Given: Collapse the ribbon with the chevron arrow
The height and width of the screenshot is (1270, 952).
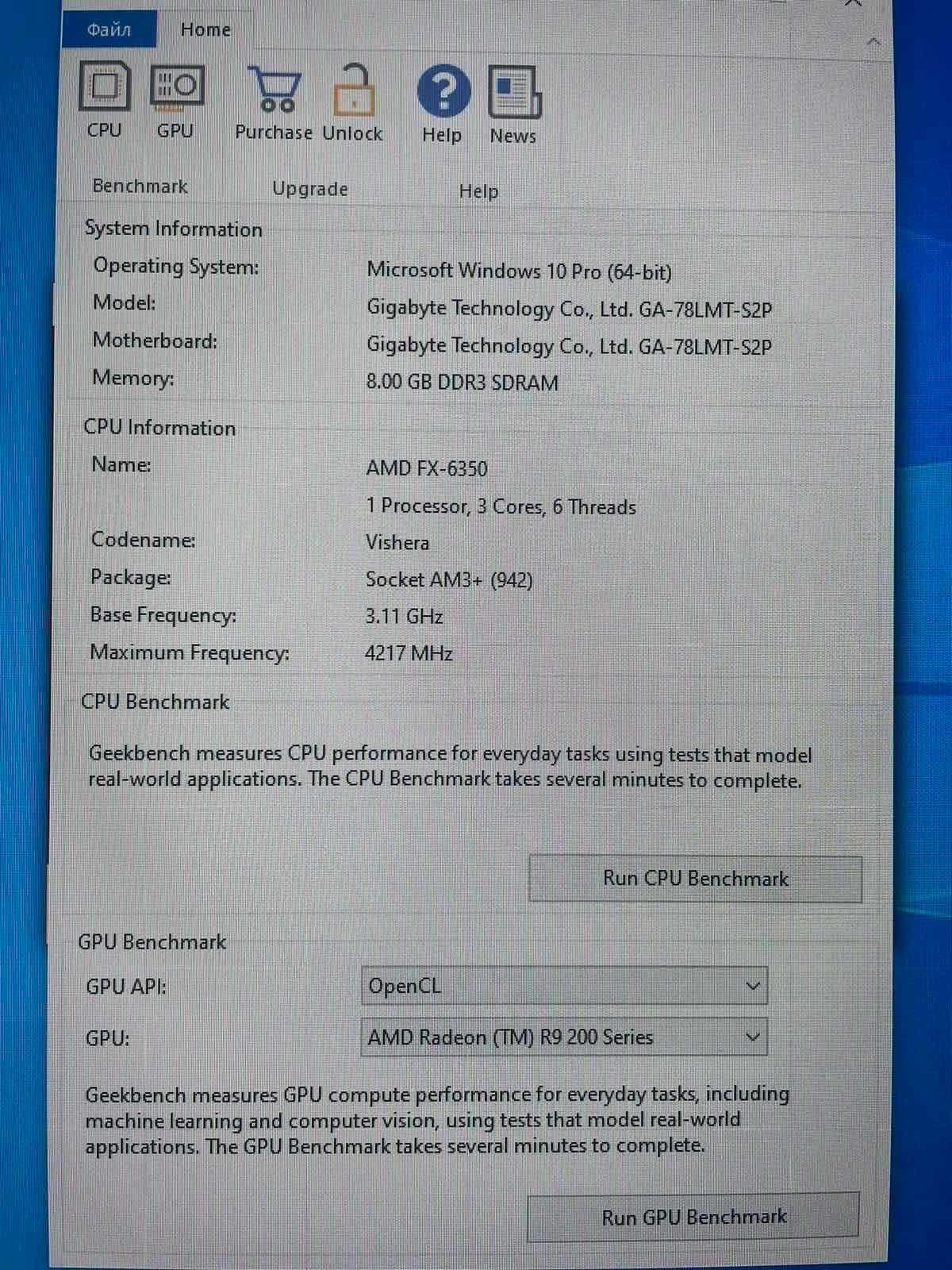Looking at the screenshot, I should (873, 41).
